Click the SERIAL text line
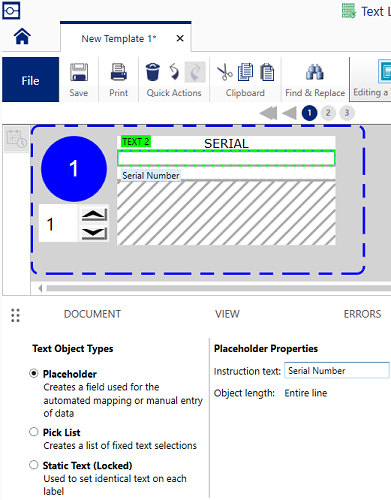 point(226,143)
